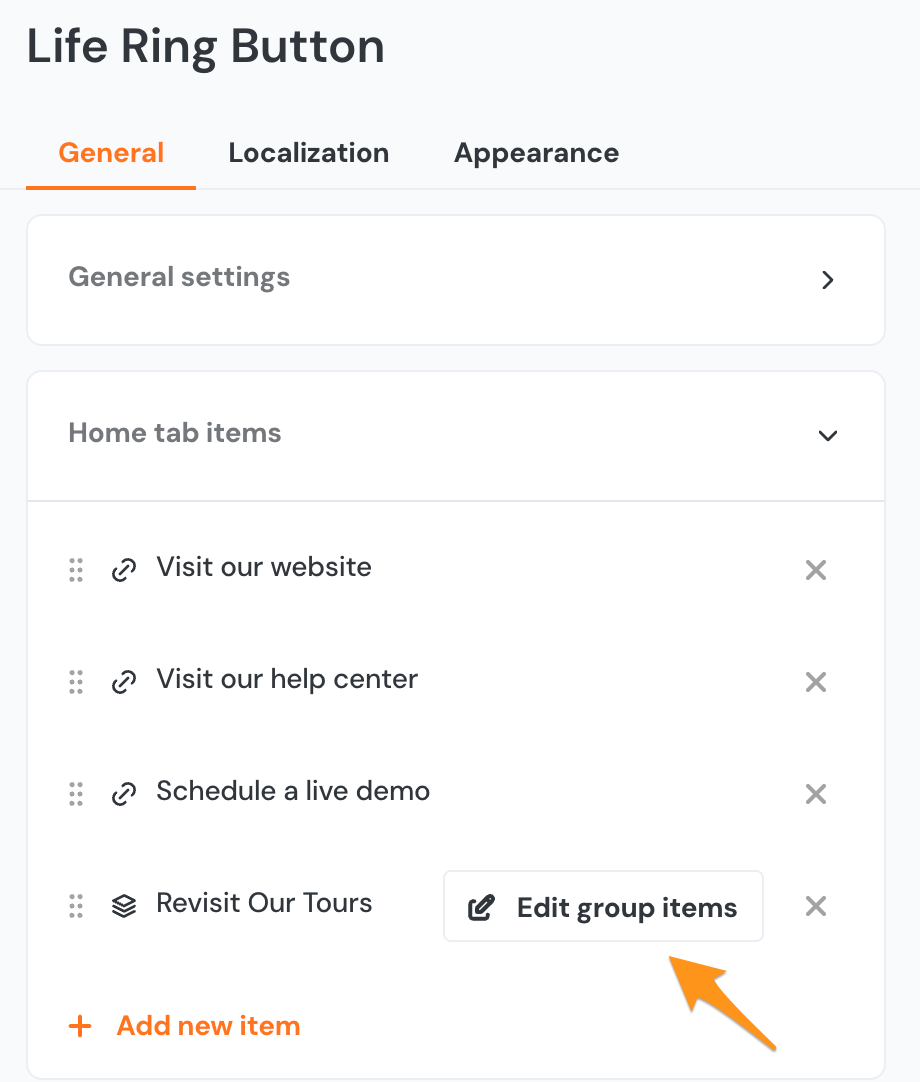
Task: Click link icon next to Schedule a live demo
Action: click(x=124, y=794)
